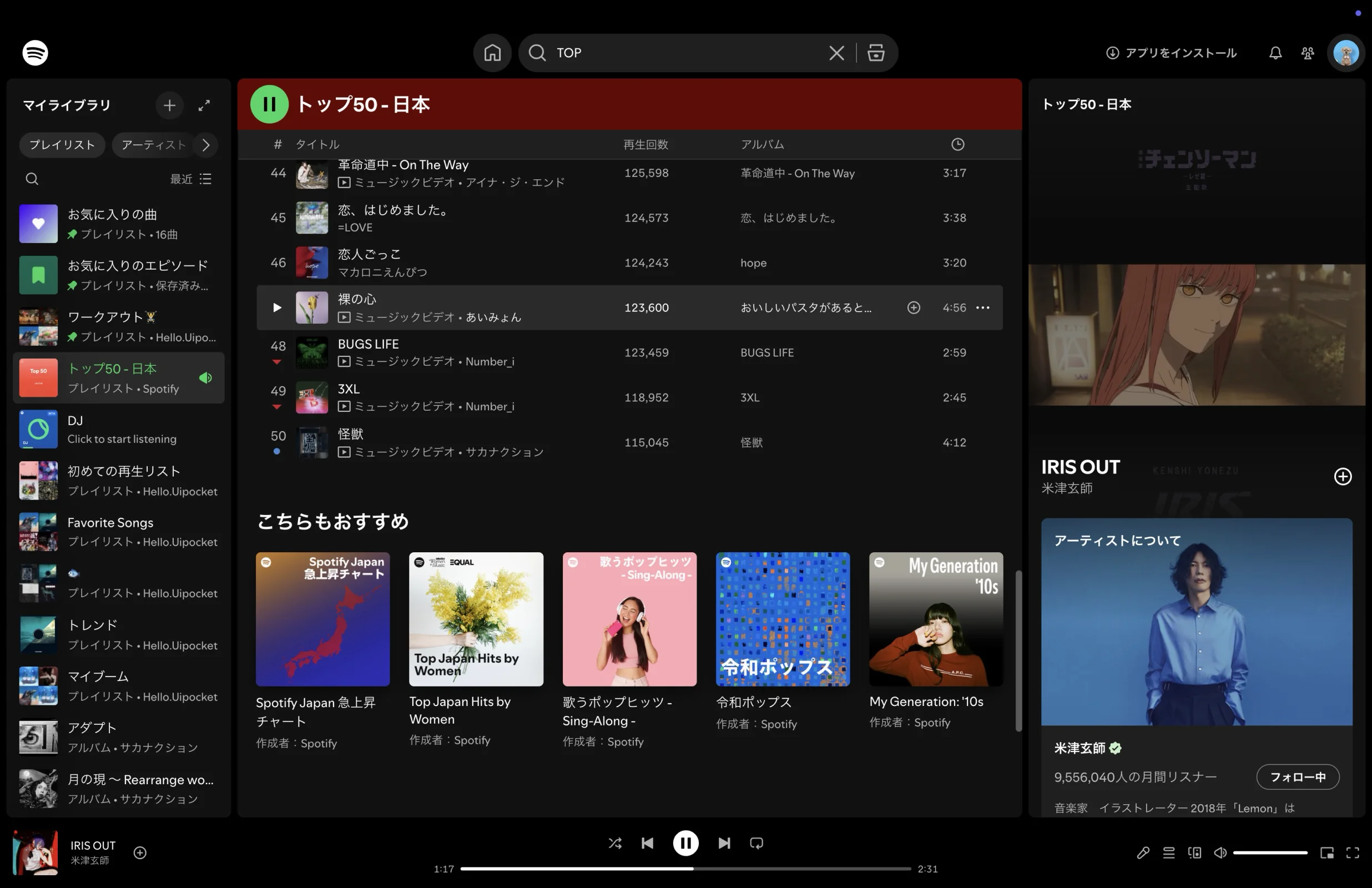Open 初めての再生リスト playlist
The image size is (1372, 888).
(x=118, y=480)
